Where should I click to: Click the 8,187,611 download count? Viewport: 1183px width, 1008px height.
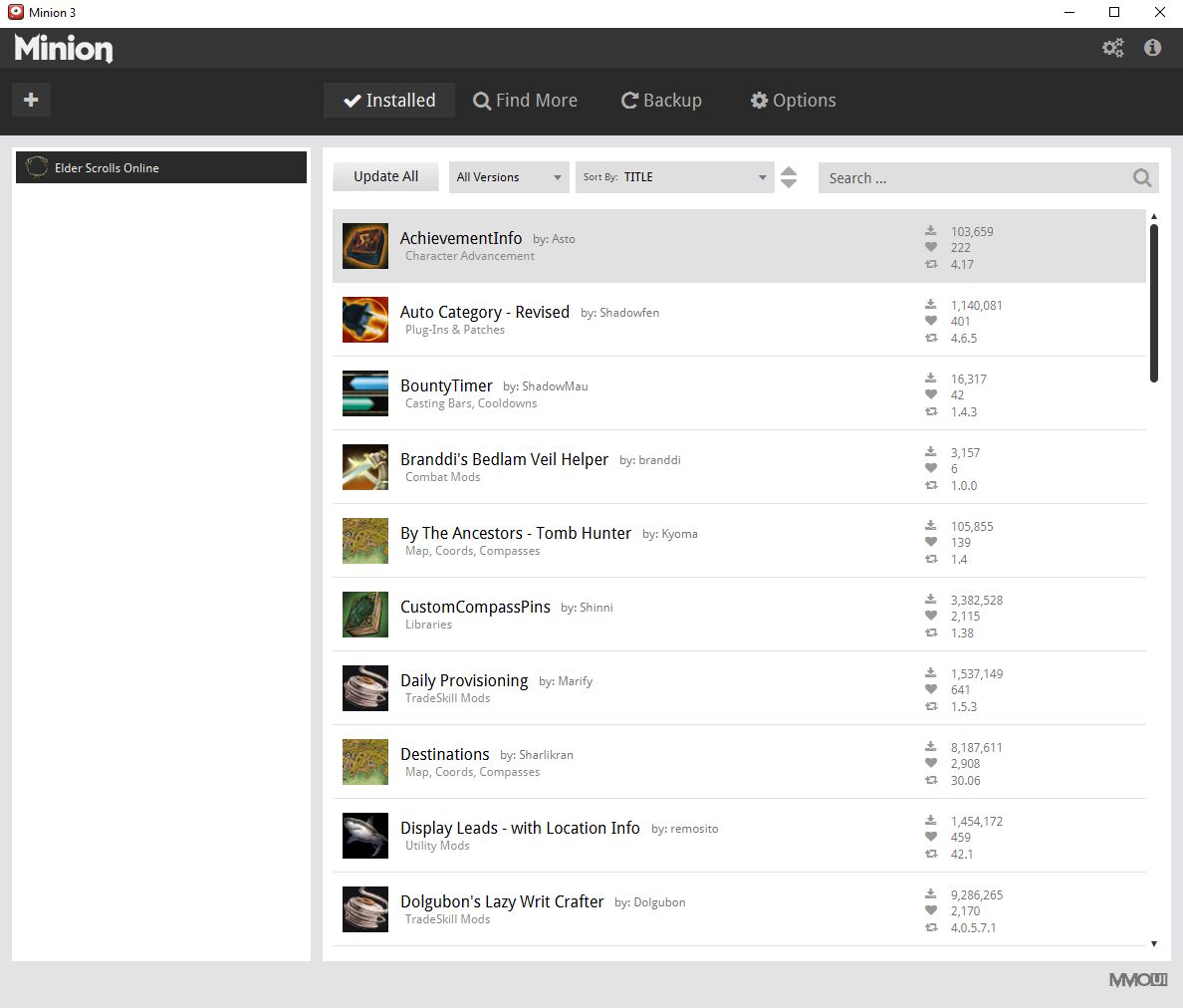click(976, 747)
